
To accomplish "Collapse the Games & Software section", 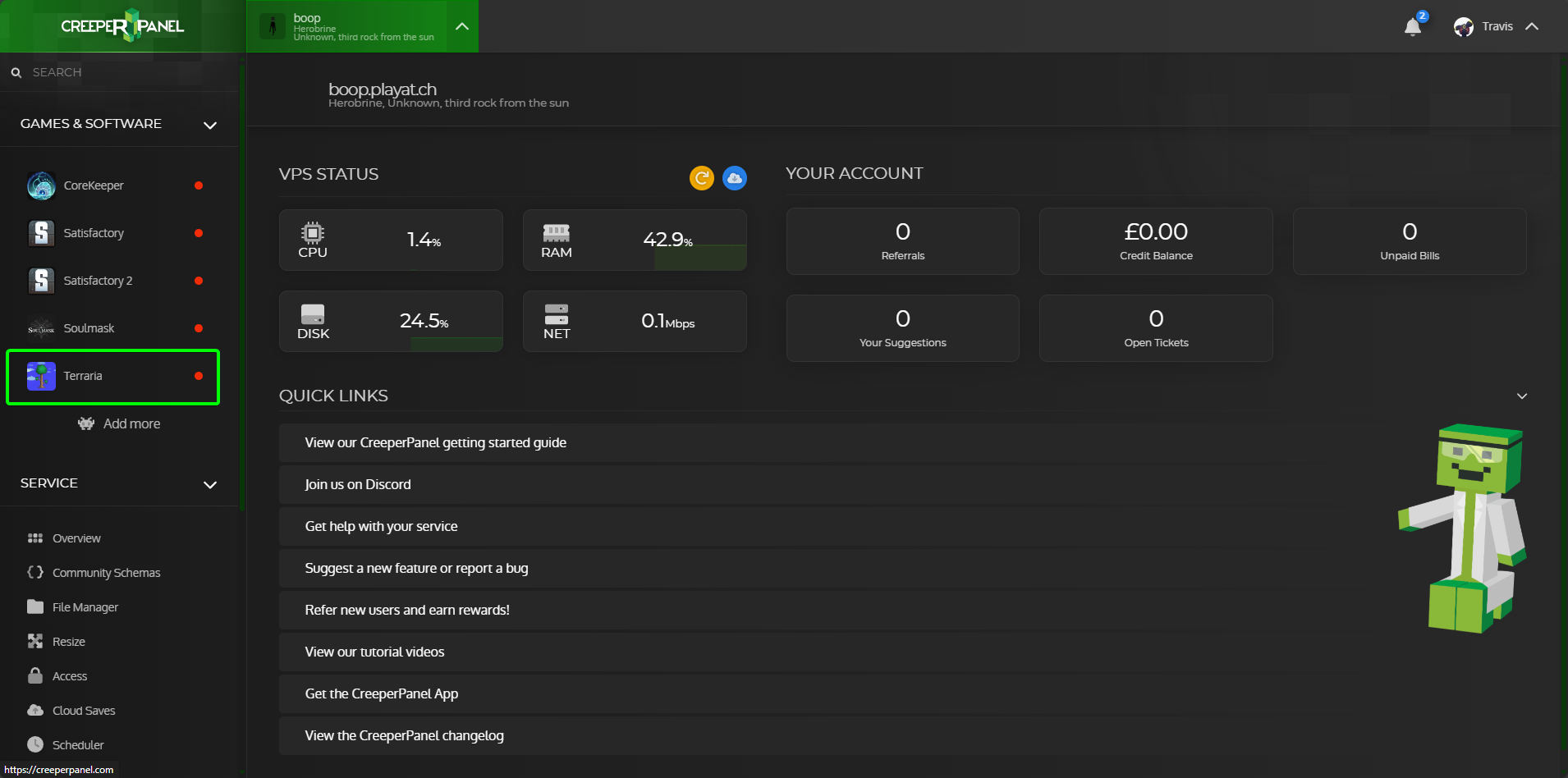I will tap(210, 125).
